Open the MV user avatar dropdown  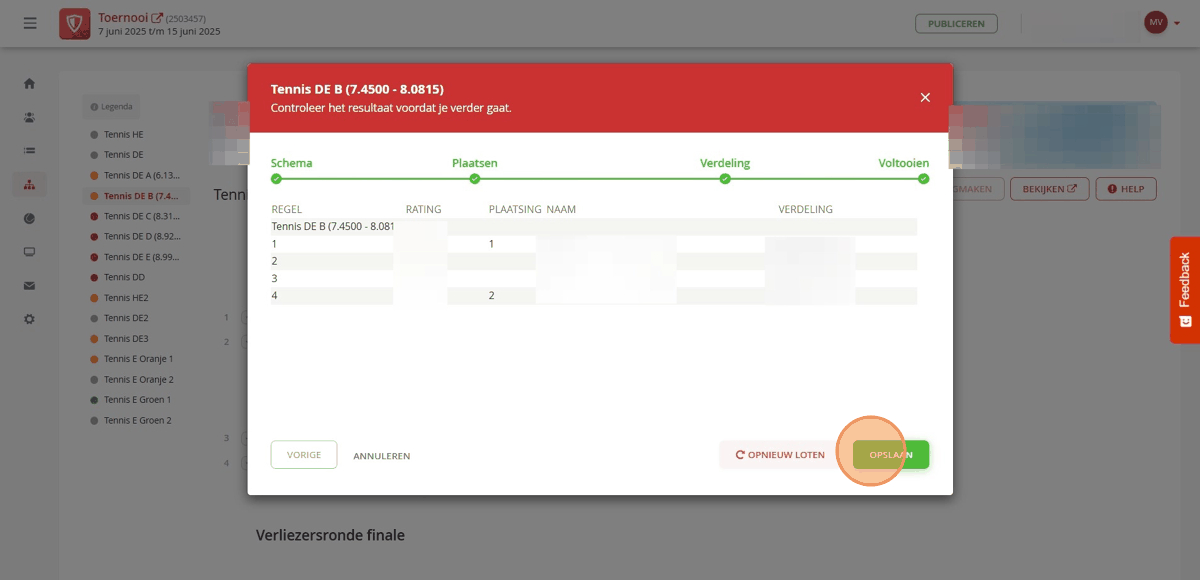[x=1162, y=22]
